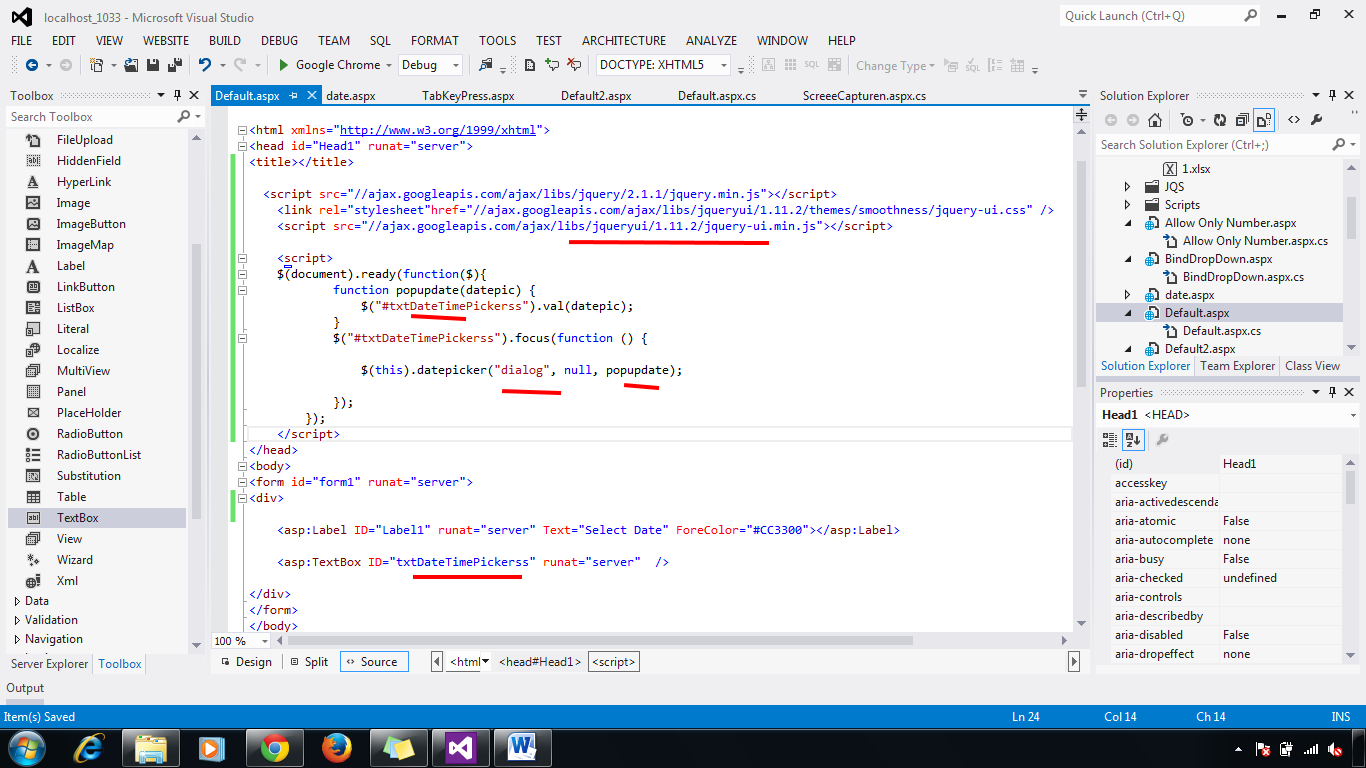1366x768 pixels.
Task: Switch to the Default.aspx.cs tab
Action: (x=717, y=96)
